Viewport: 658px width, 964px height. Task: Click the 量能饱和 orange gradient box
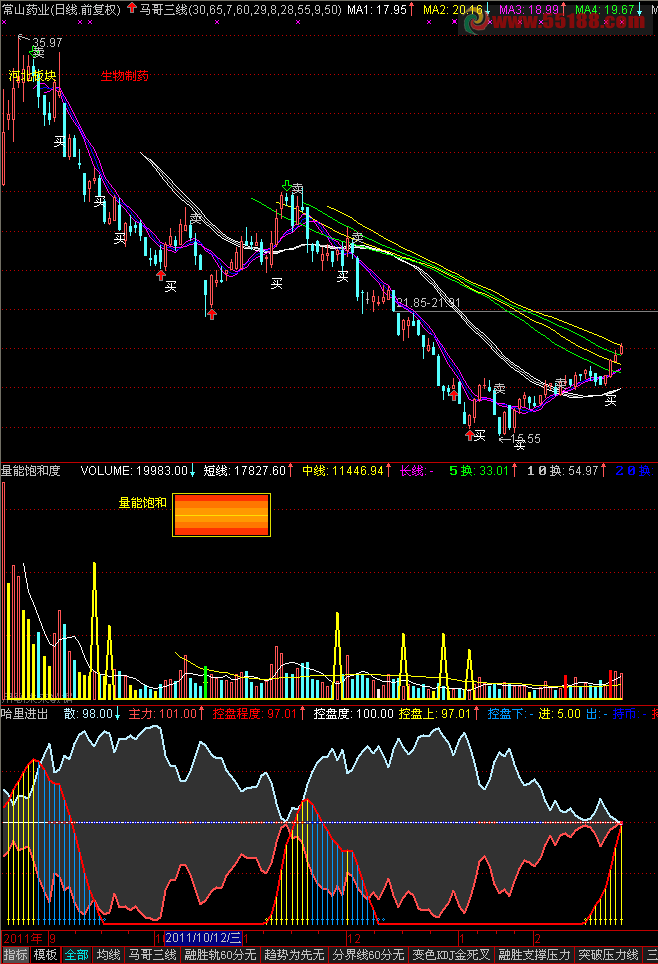click(221, 515)
